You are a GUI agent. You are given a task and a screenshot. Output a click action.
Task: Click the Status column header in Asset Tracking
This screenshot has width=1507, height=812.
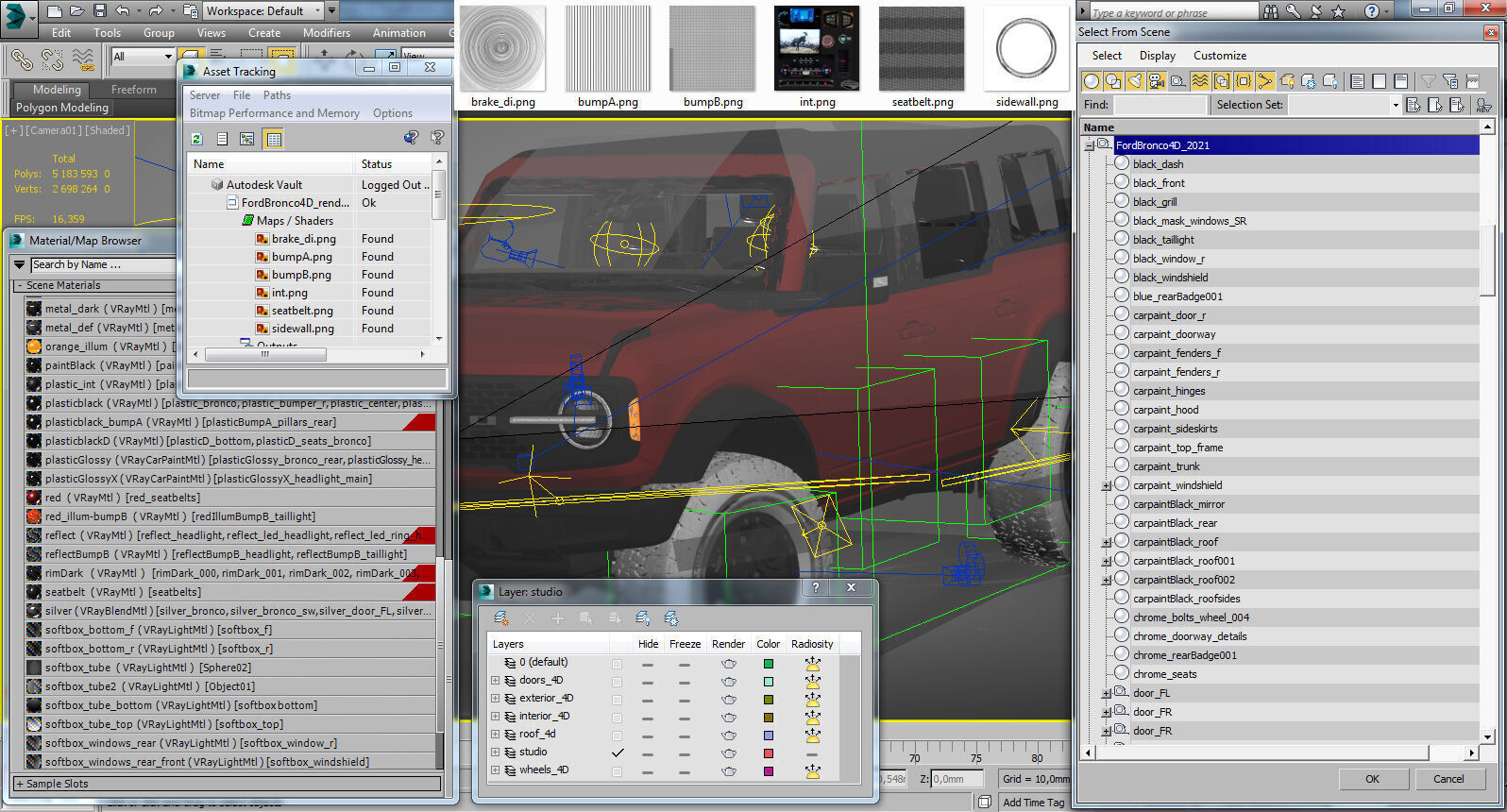tap(394, 164)
